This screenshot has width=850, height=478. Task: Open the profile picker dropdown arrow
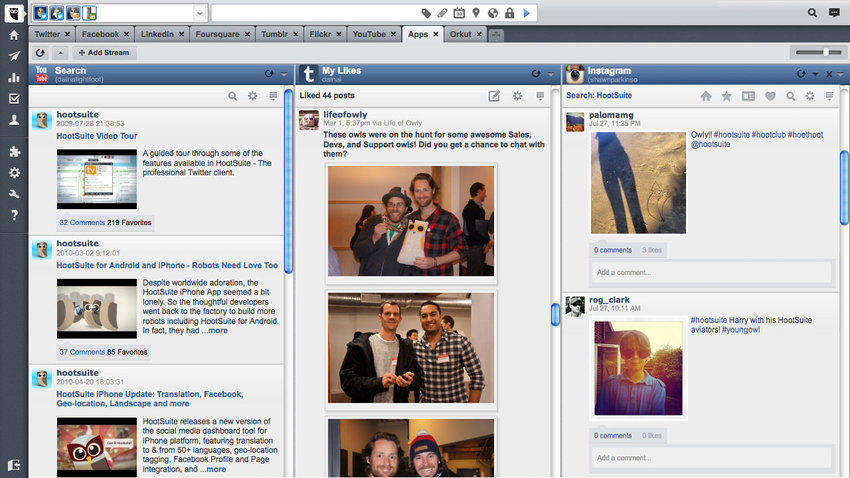point(200,13)
